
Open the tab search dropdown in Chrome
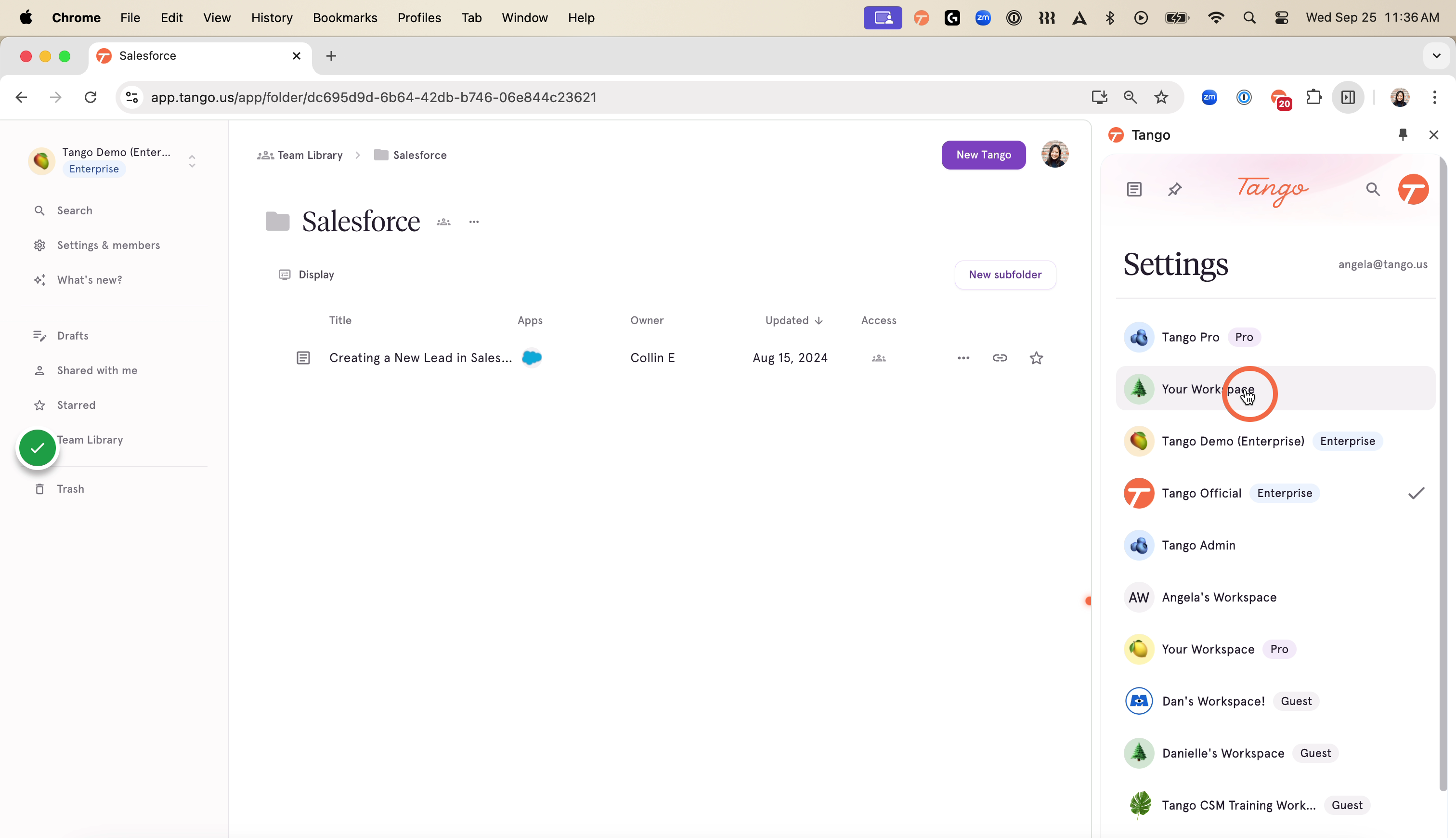(x=1436, y=56)
